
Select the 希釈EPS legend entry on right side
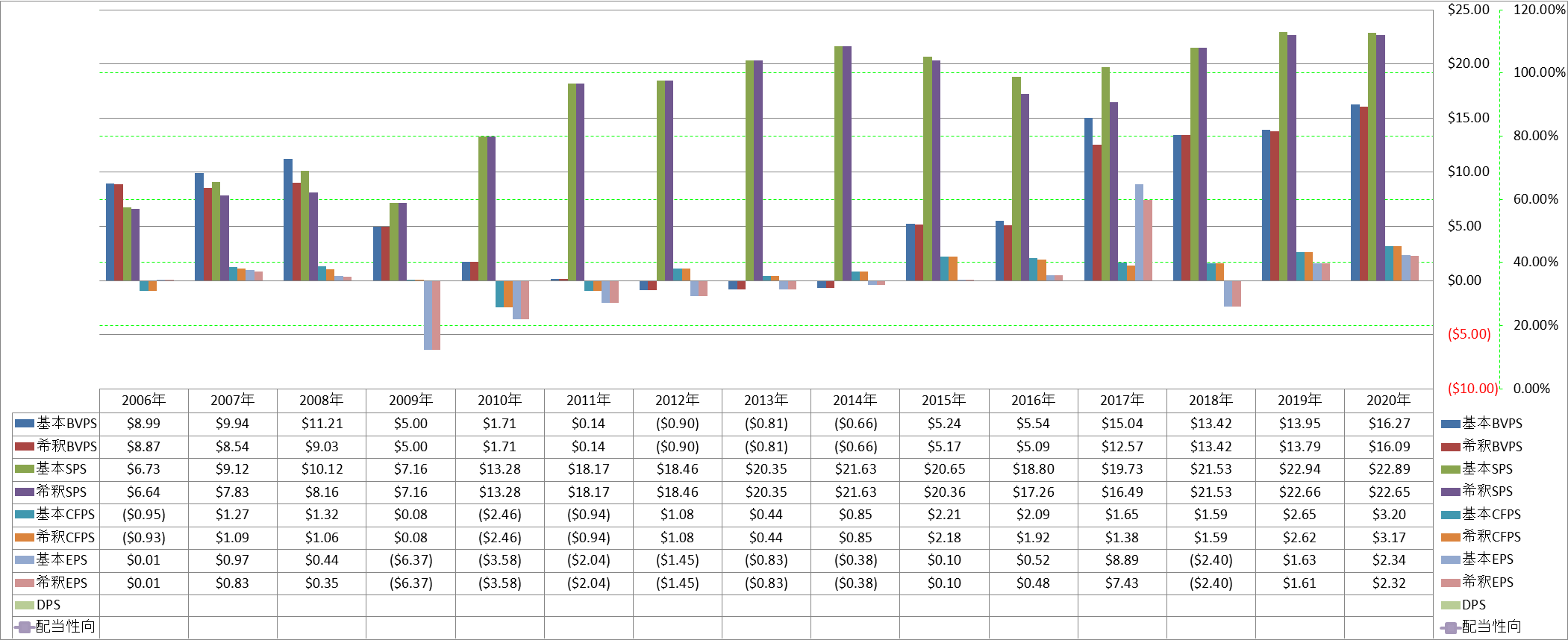pos(1478,583)
